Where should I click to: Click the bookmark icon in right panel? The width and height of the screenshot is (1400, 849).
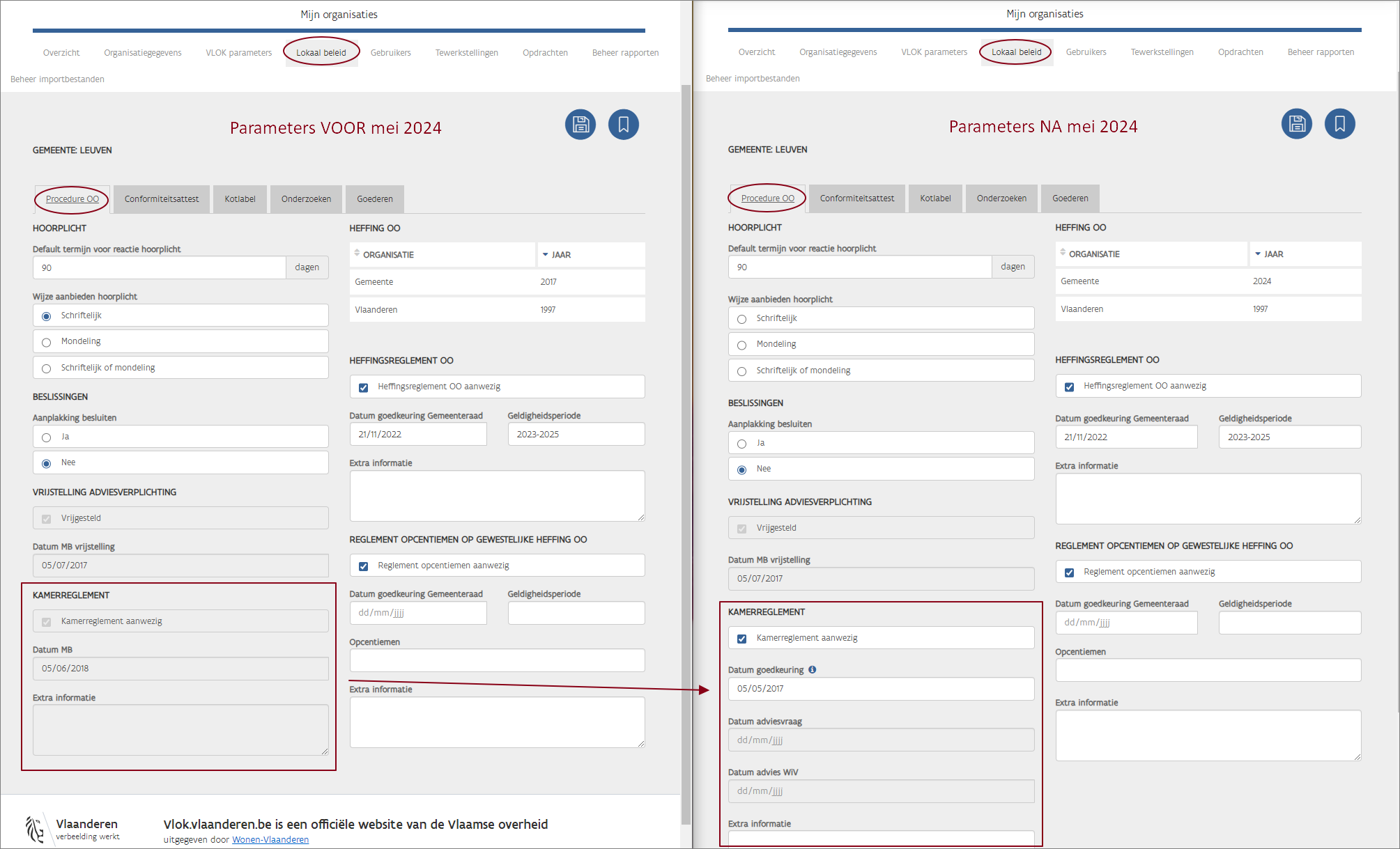point(1339,124)
